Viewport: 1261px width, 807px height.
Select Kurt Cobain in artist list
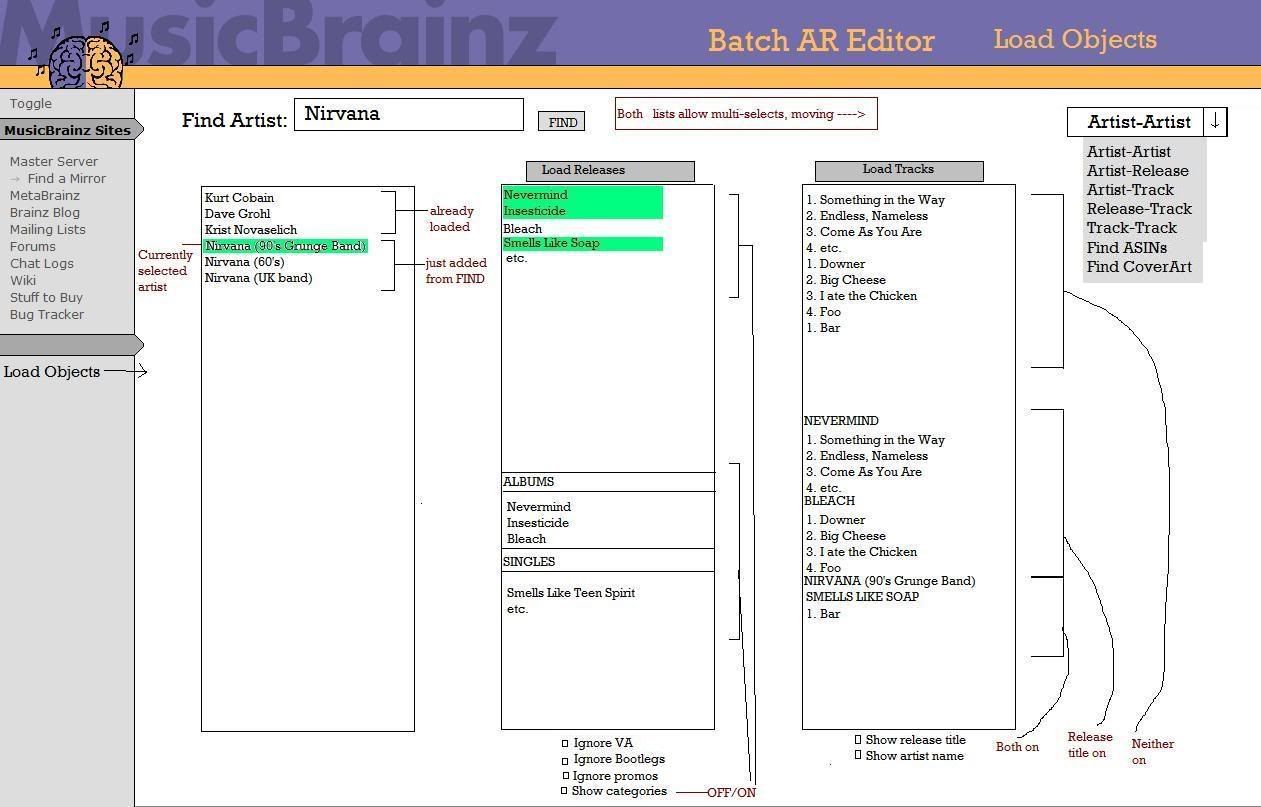(x=239, y=198)
